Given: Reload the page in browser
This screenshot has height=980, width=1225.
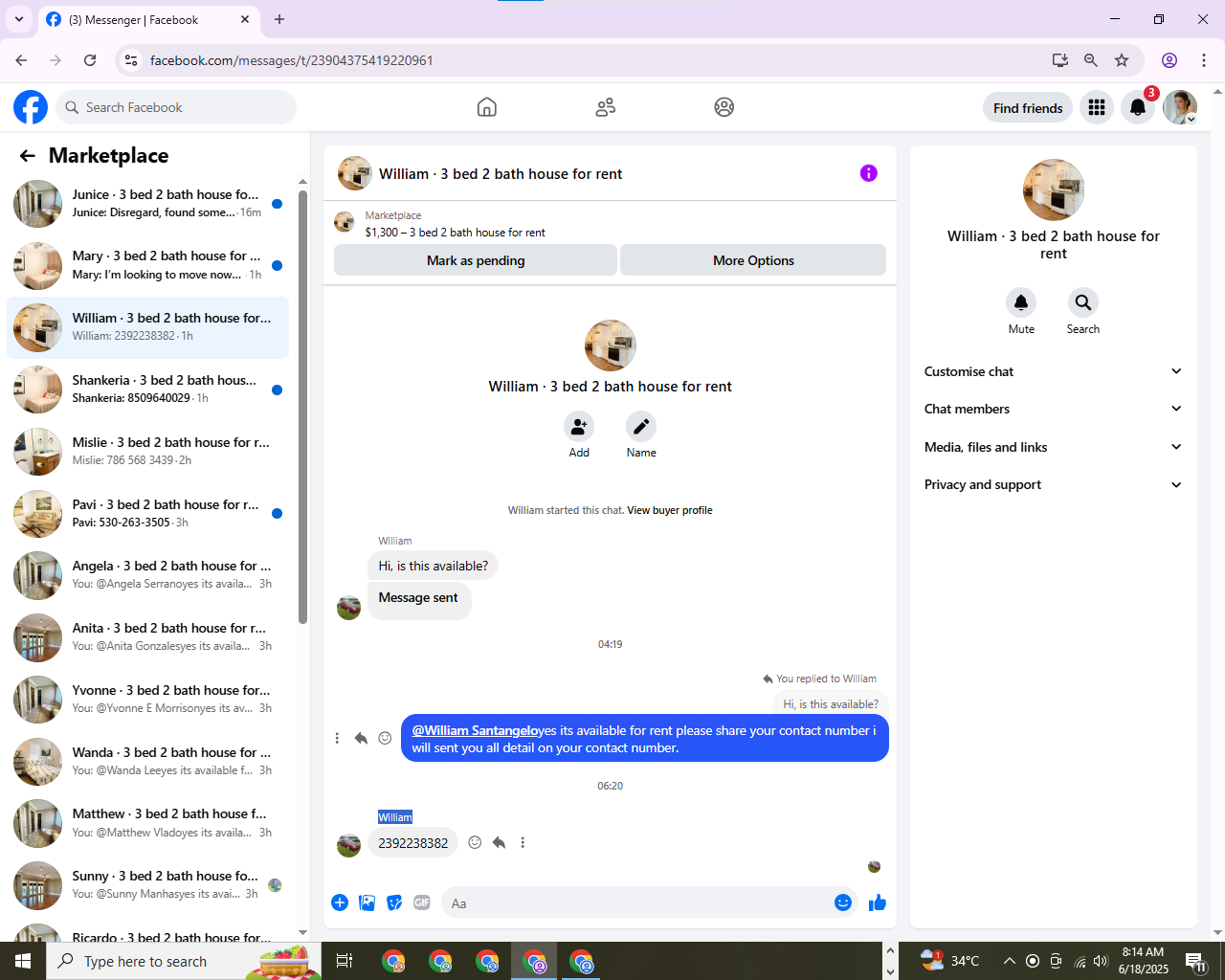Looking at the screenshot, I should (90, 60).
